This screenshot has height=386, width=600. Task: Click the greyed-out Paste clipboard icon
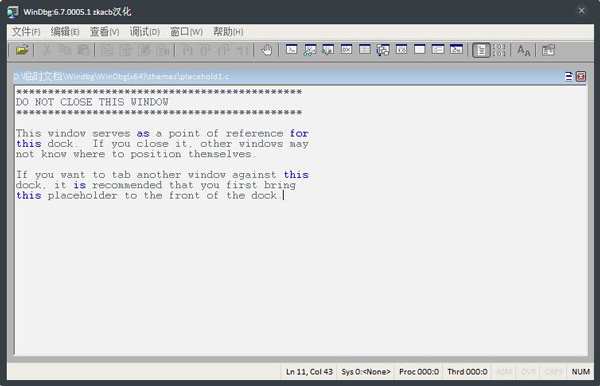point(83,50)
